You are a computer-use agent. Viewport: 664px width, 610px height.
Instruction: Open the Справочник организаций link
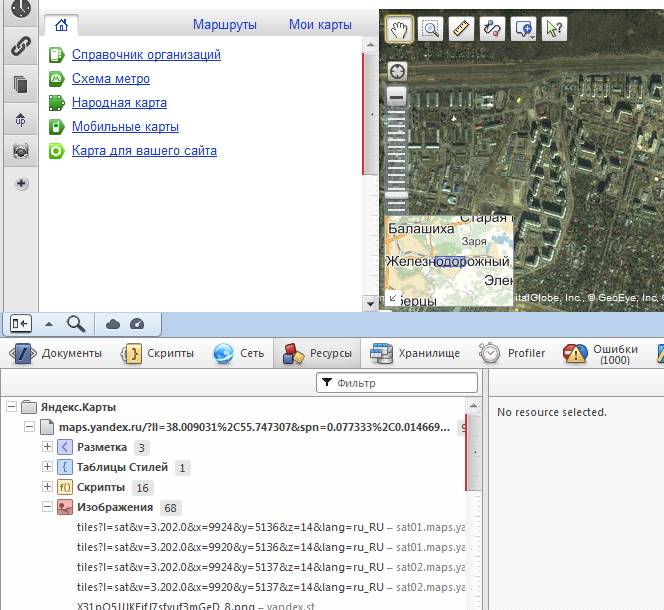pyautogui.click(x=146, y=55)
